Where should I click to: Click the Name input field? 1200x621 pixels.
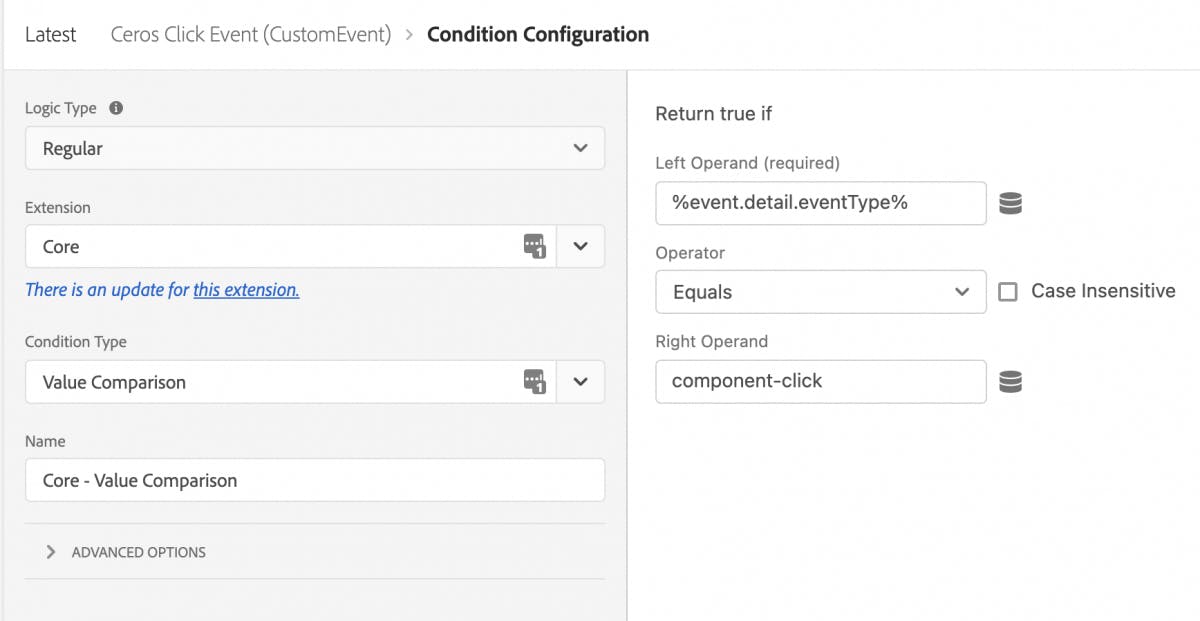coord(314,480)
